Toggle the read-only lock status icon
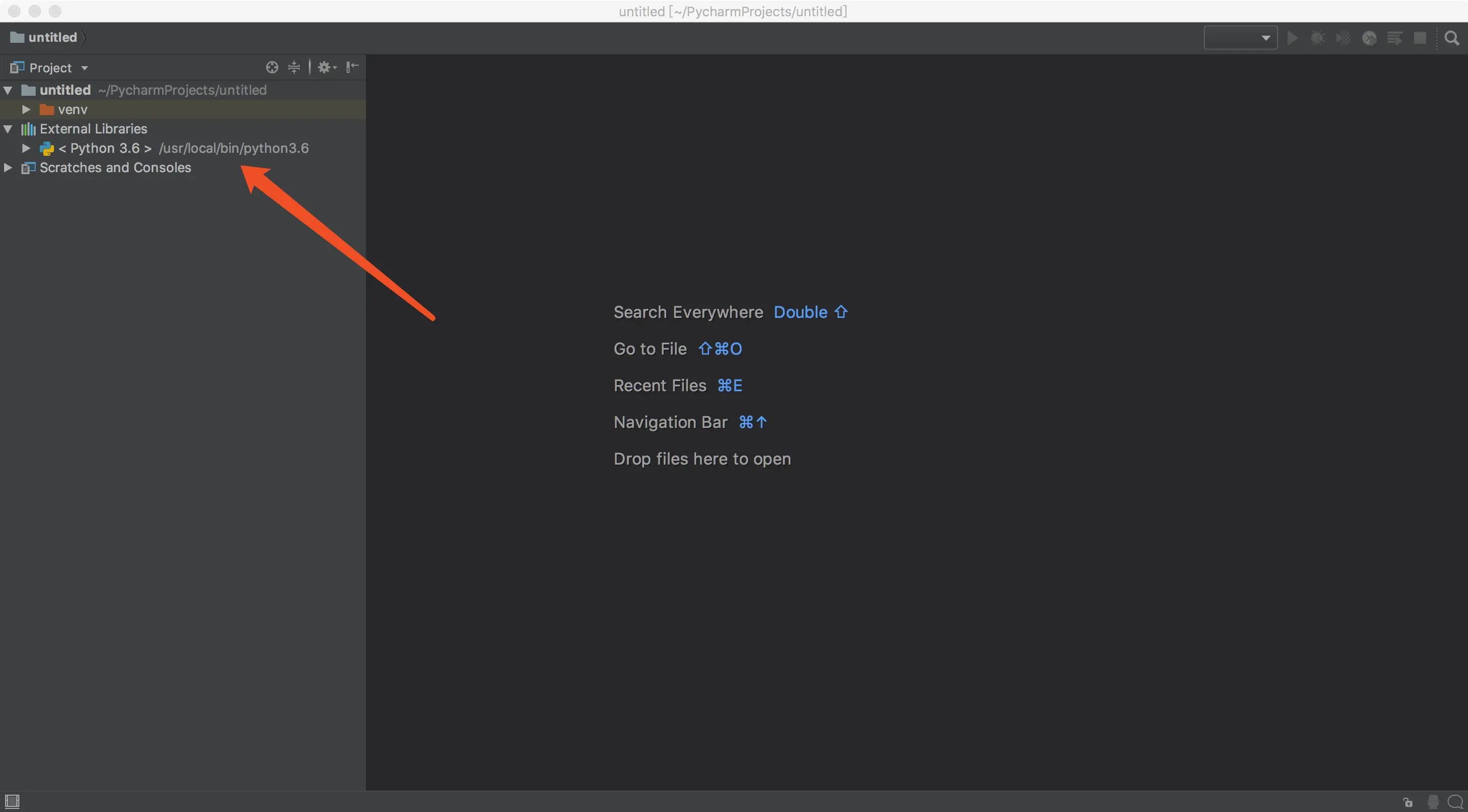The height and width of the screenshot is (812, 1468). (1407, 802)
